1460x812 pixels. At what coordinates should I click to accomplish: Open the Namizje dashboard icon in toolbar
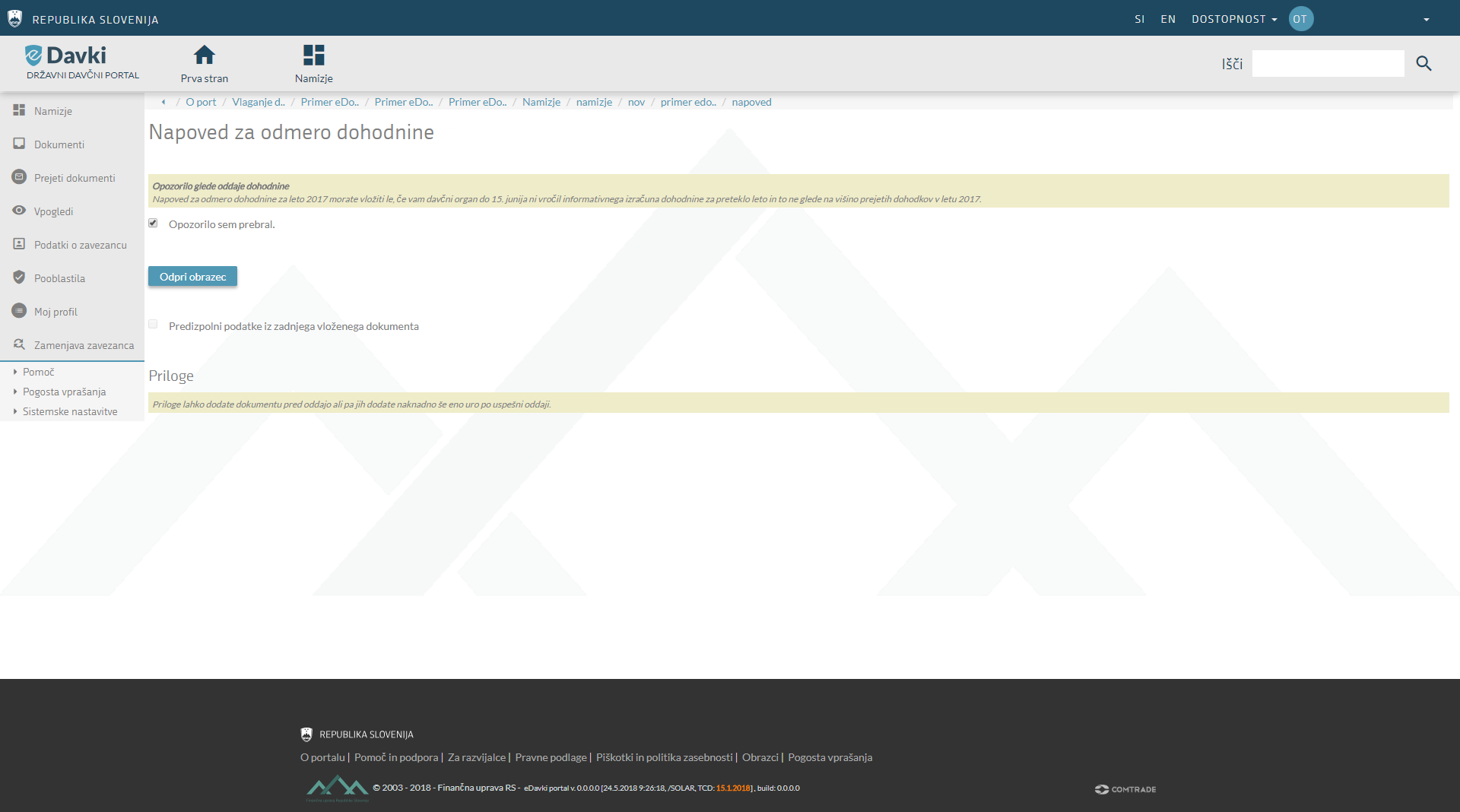(x=313, y=56)
